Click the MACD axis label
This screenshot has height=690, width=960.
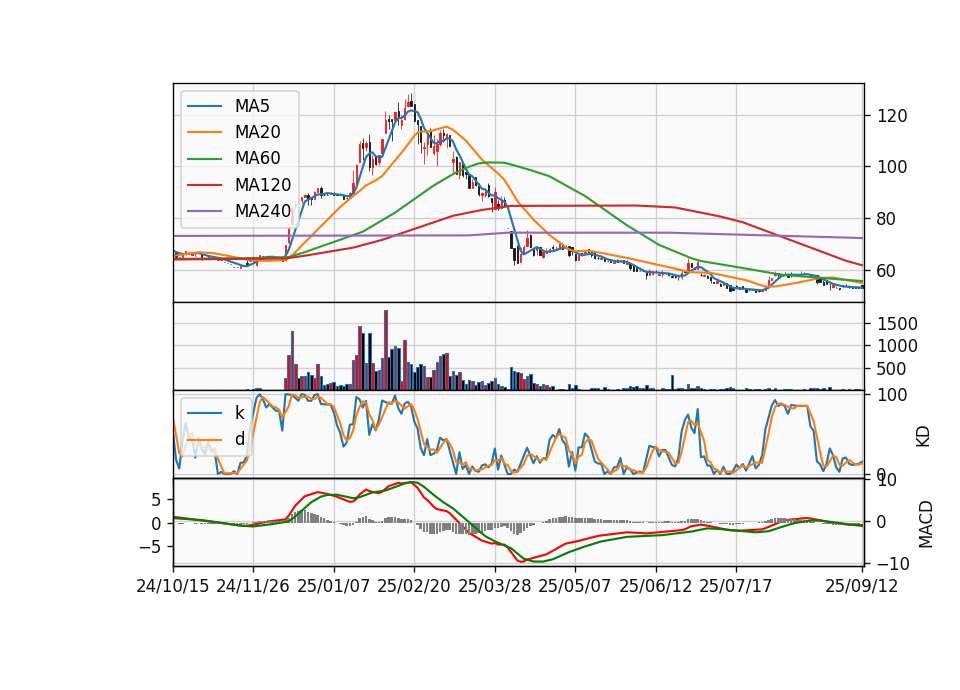[926, 525]
